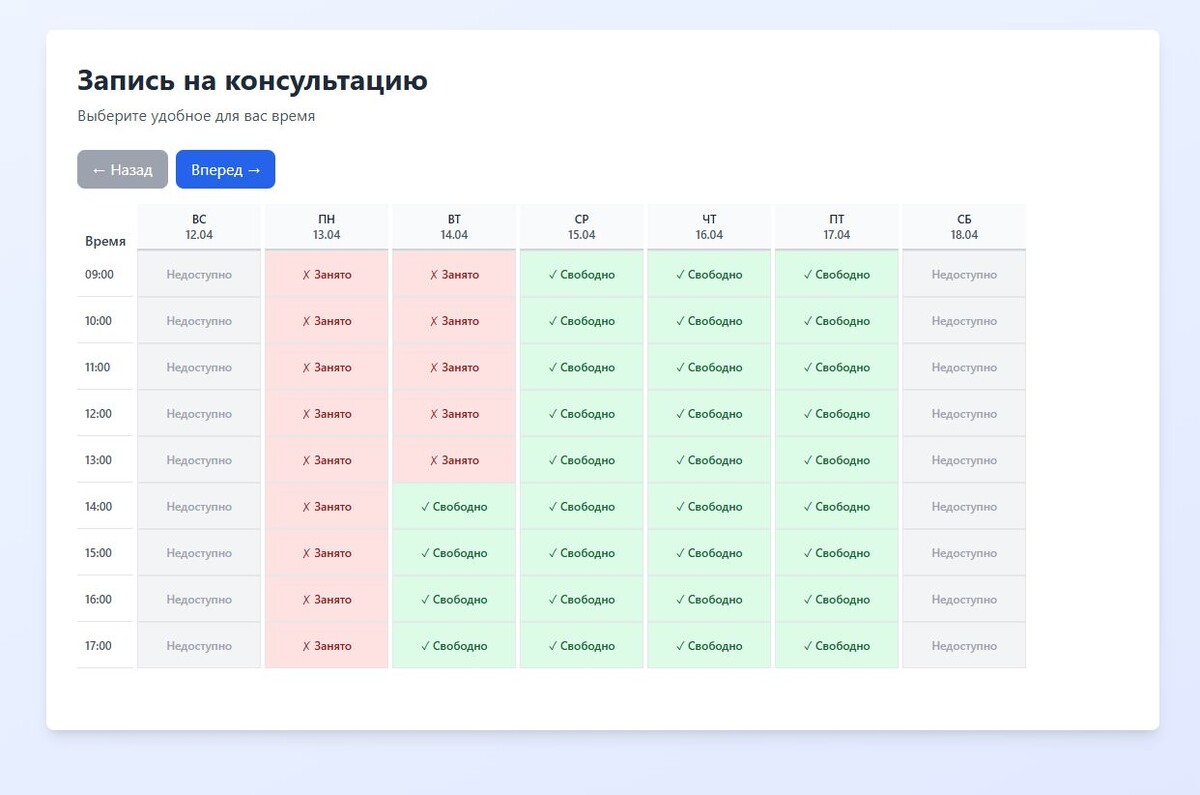
Task: Click the 16:00 Недоступно cell on СБ 18.04
Action: (963, 599)
